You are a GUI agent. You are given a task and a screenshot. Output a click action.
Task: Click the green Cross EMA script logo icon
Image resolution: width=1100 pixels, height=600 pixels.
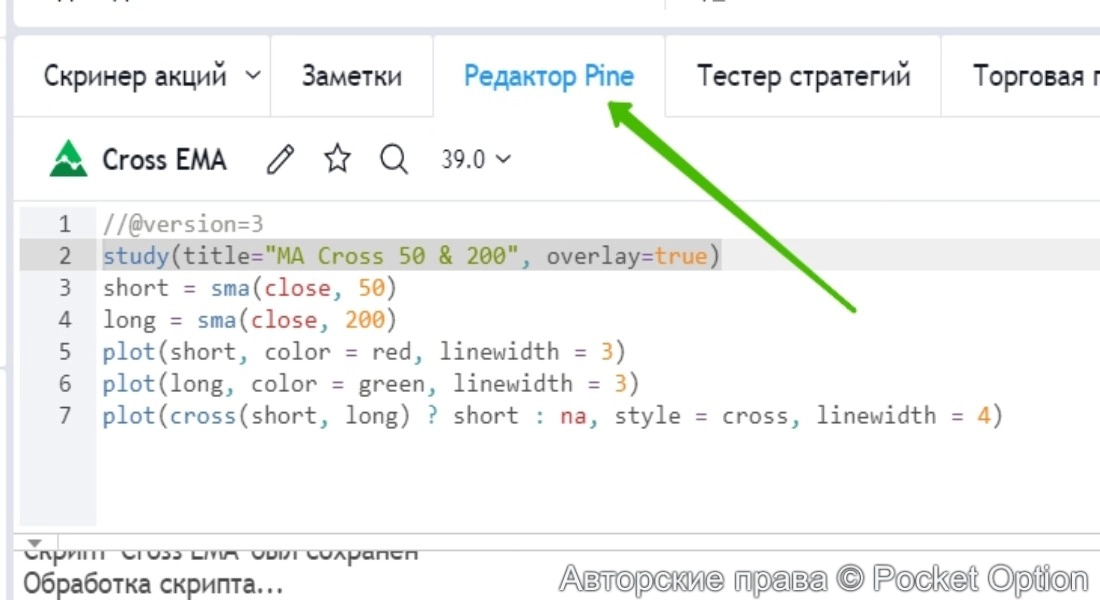68,159
